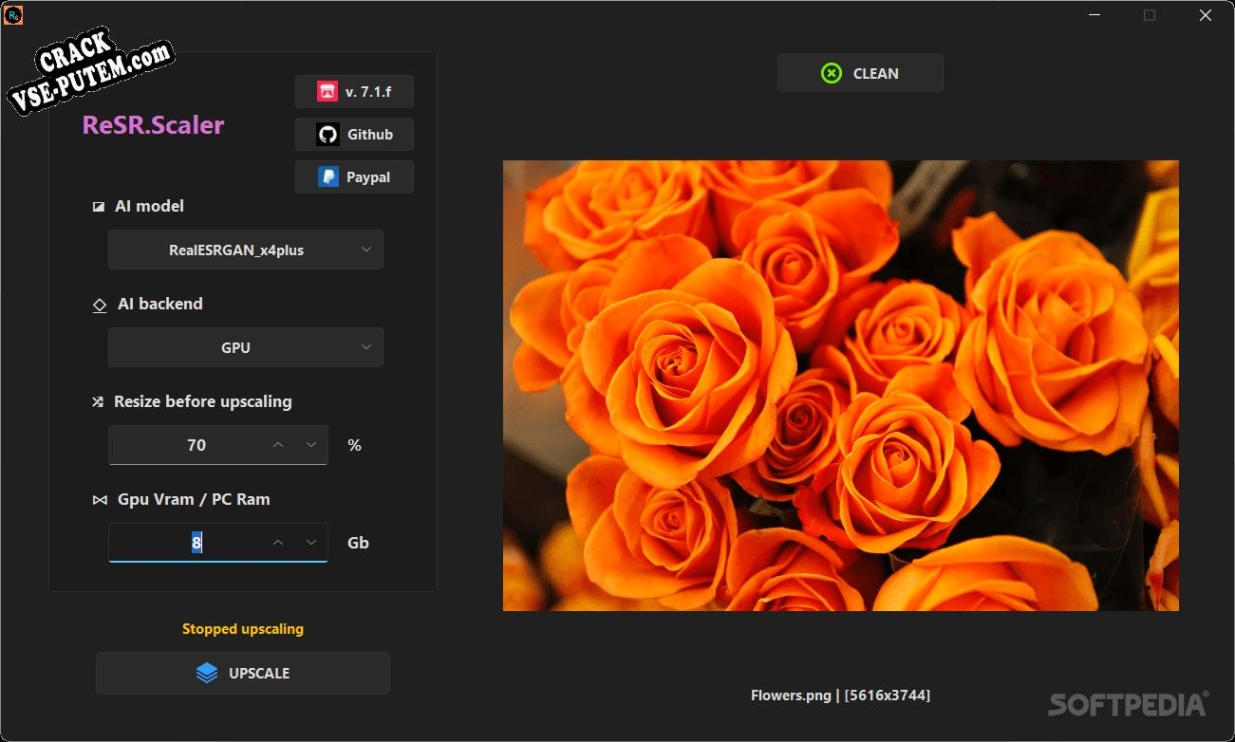Decrease resize percentage with down arrow
This screenshot has height=742, width=1235.
click(311, 445)
